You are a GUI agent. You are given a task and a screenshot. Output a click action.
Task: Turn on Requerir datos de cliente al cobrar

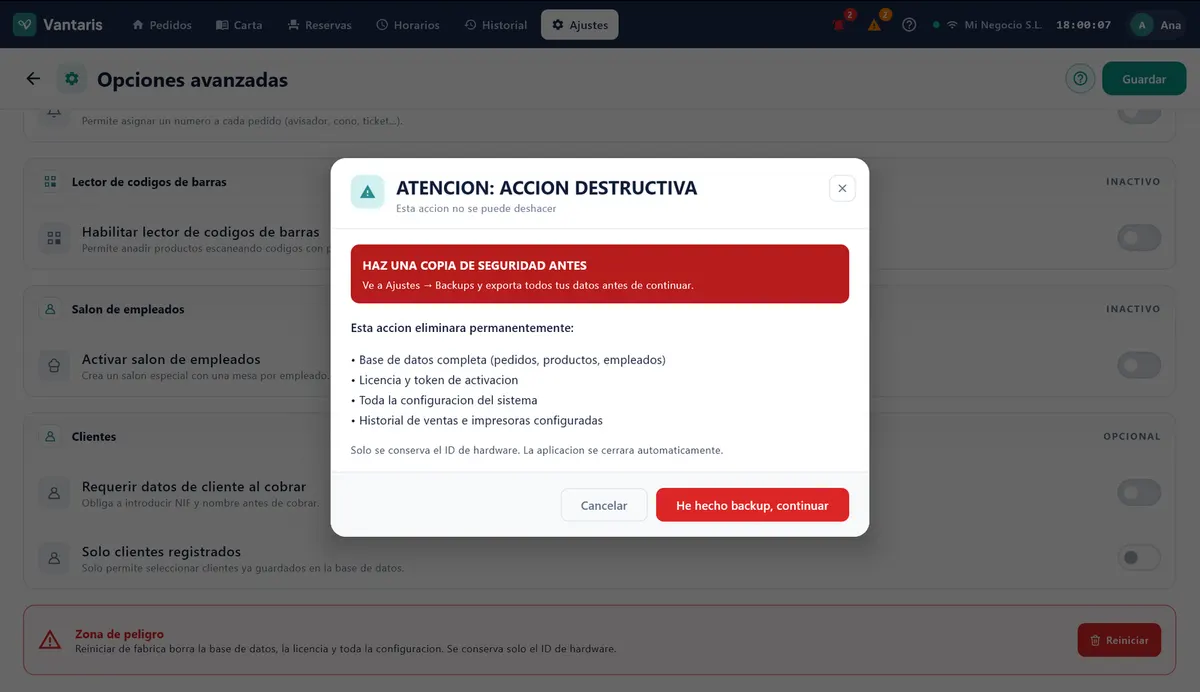1139,492
